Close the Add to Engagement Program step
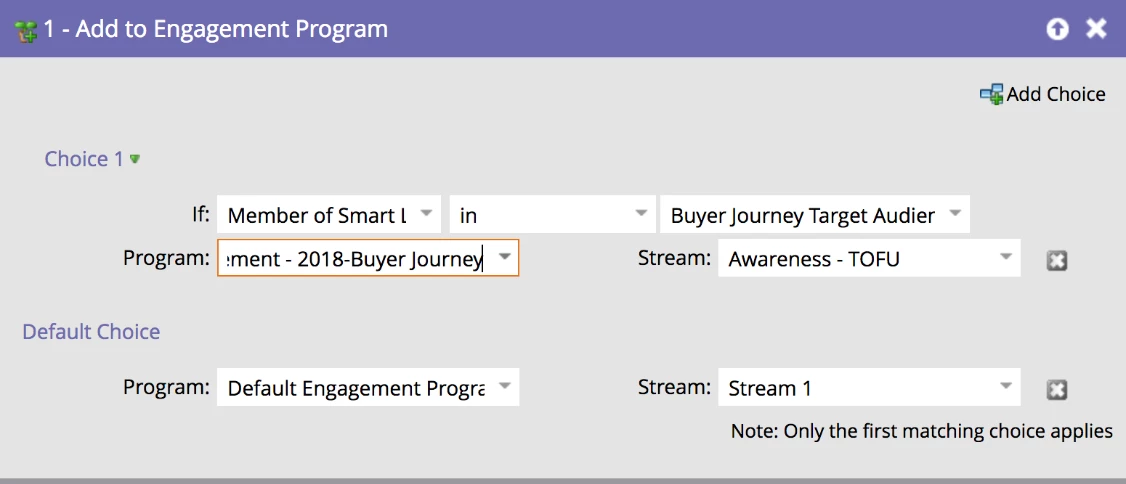This screenshot has height=484, width=1126. [x=1096, y=29]
